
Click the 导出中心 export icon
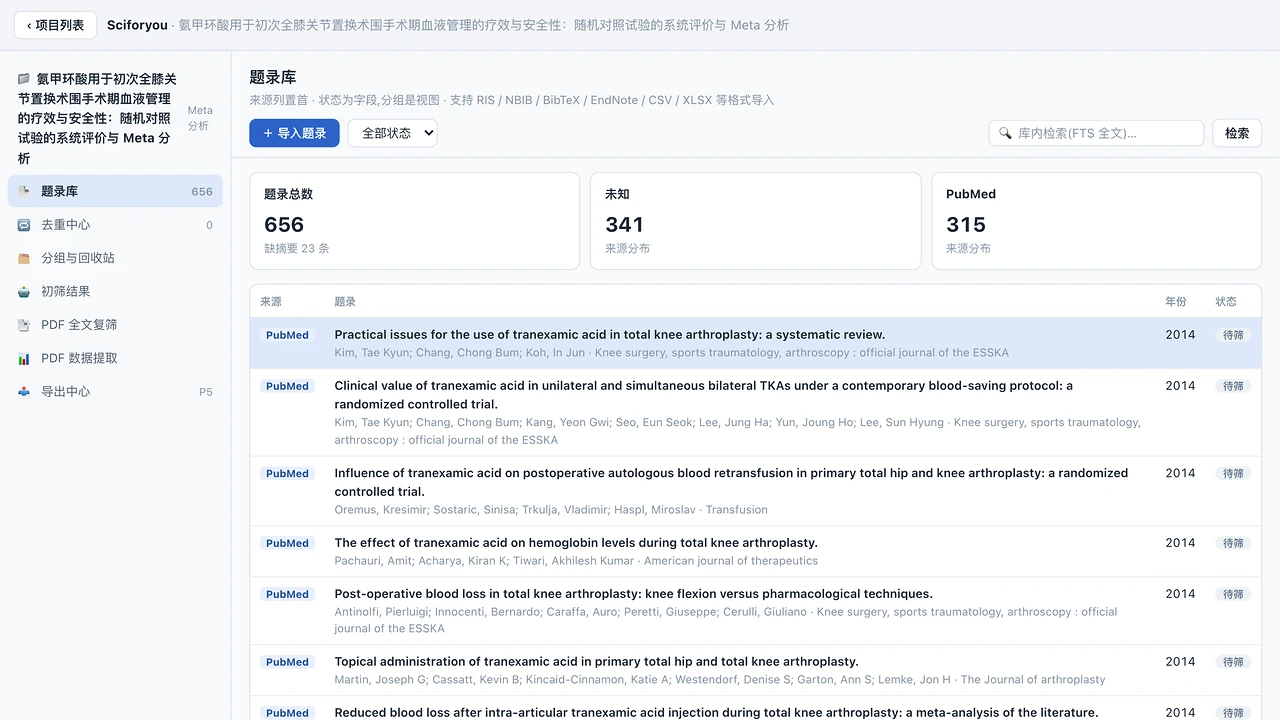click(24, 391)
